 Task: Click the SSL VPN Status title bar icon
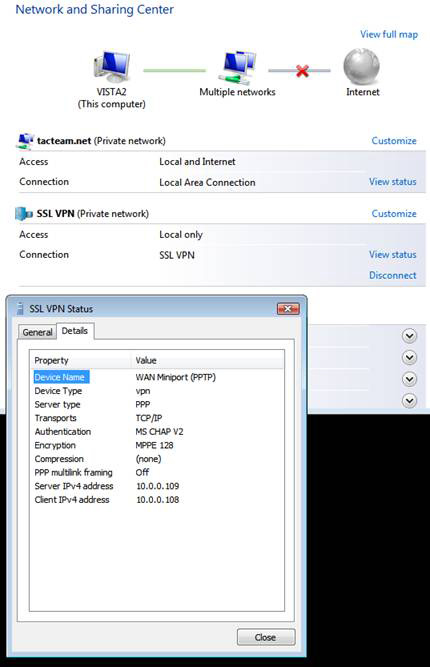20,309
